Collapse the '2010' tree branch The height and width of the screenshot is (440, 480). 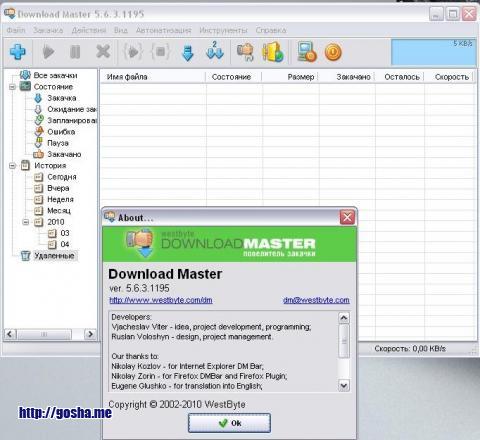click(x=26, y=222)
